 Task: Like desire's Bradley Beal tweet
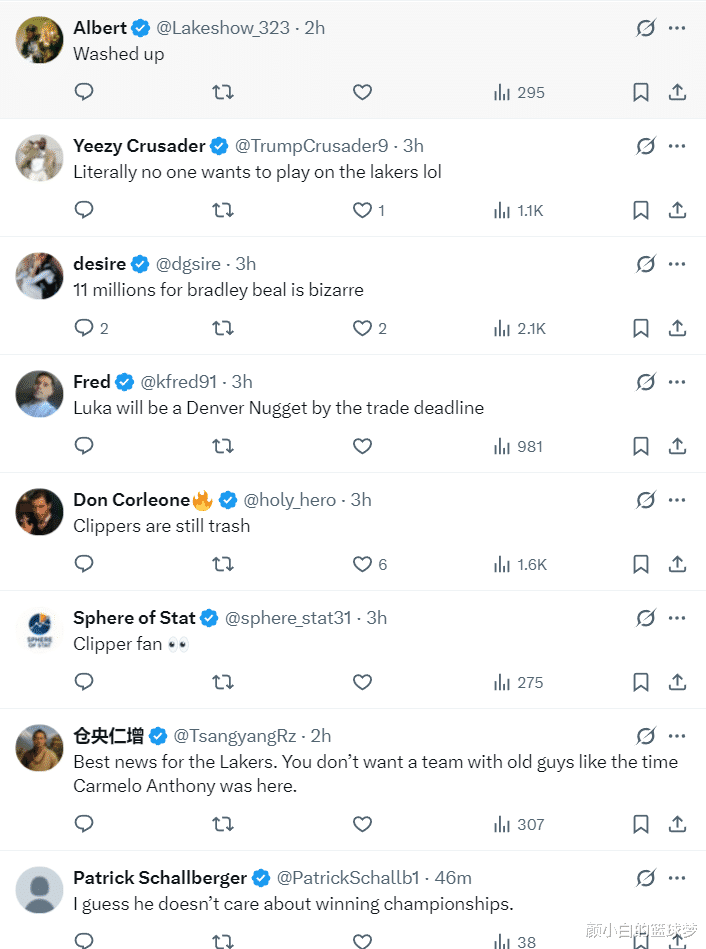(362, 328)
